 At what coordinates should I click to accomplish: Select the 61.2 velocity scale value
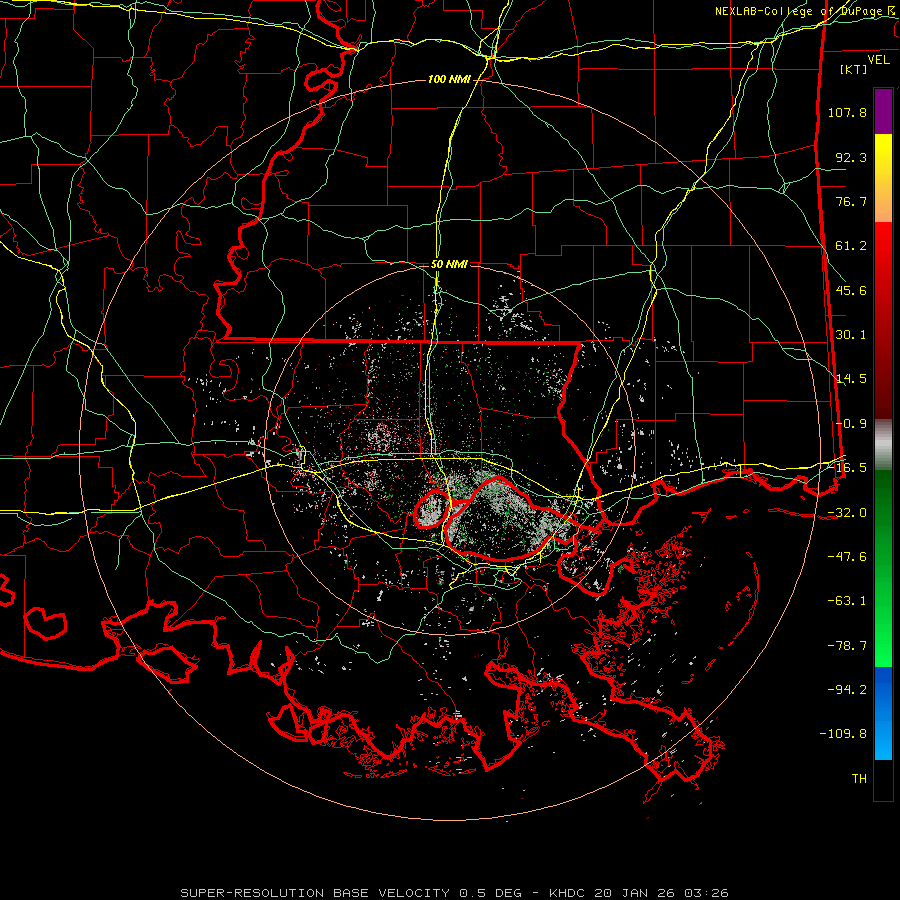tap(851, 246)
